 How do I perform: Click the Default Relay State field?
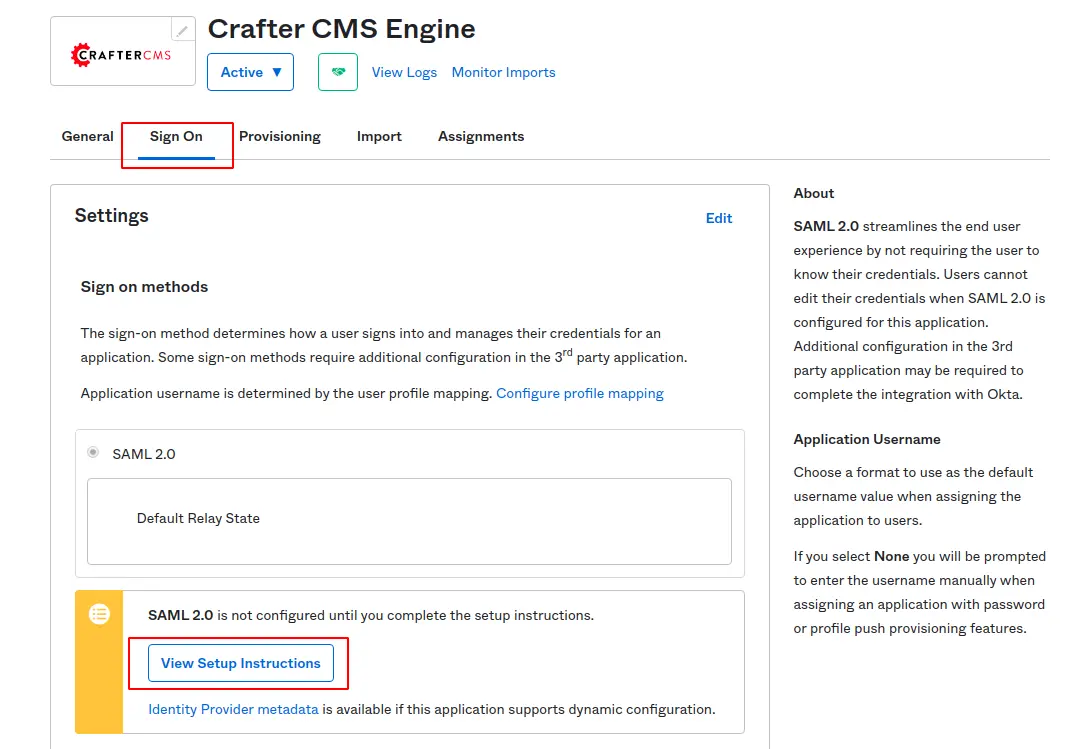pyautogui.click(x=409, y=520)
